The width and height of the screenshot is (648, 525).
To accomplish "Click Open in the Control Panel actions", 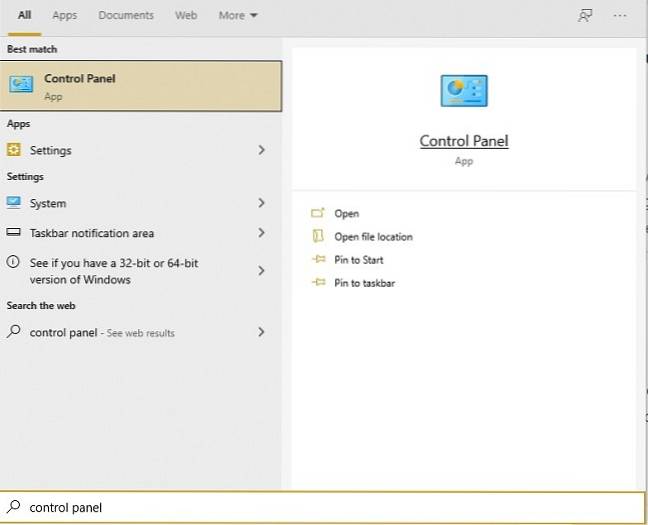I will pos(346,214).
